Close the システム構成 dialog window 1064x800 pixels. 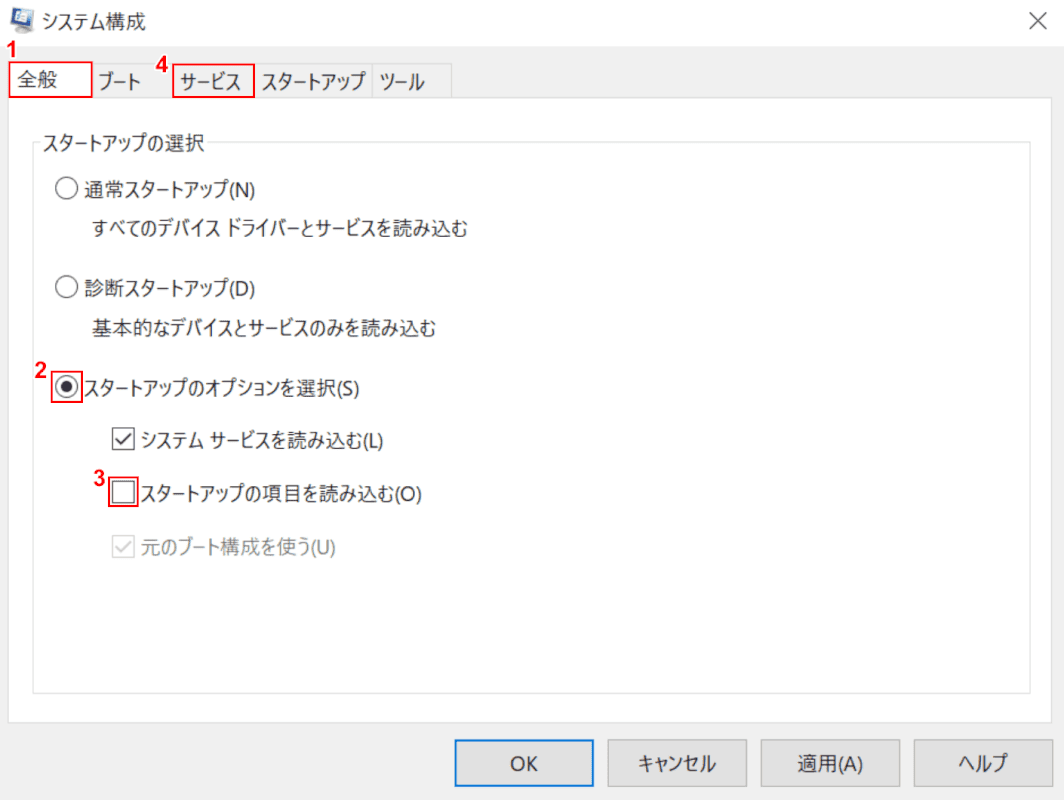click(1037, 21)
